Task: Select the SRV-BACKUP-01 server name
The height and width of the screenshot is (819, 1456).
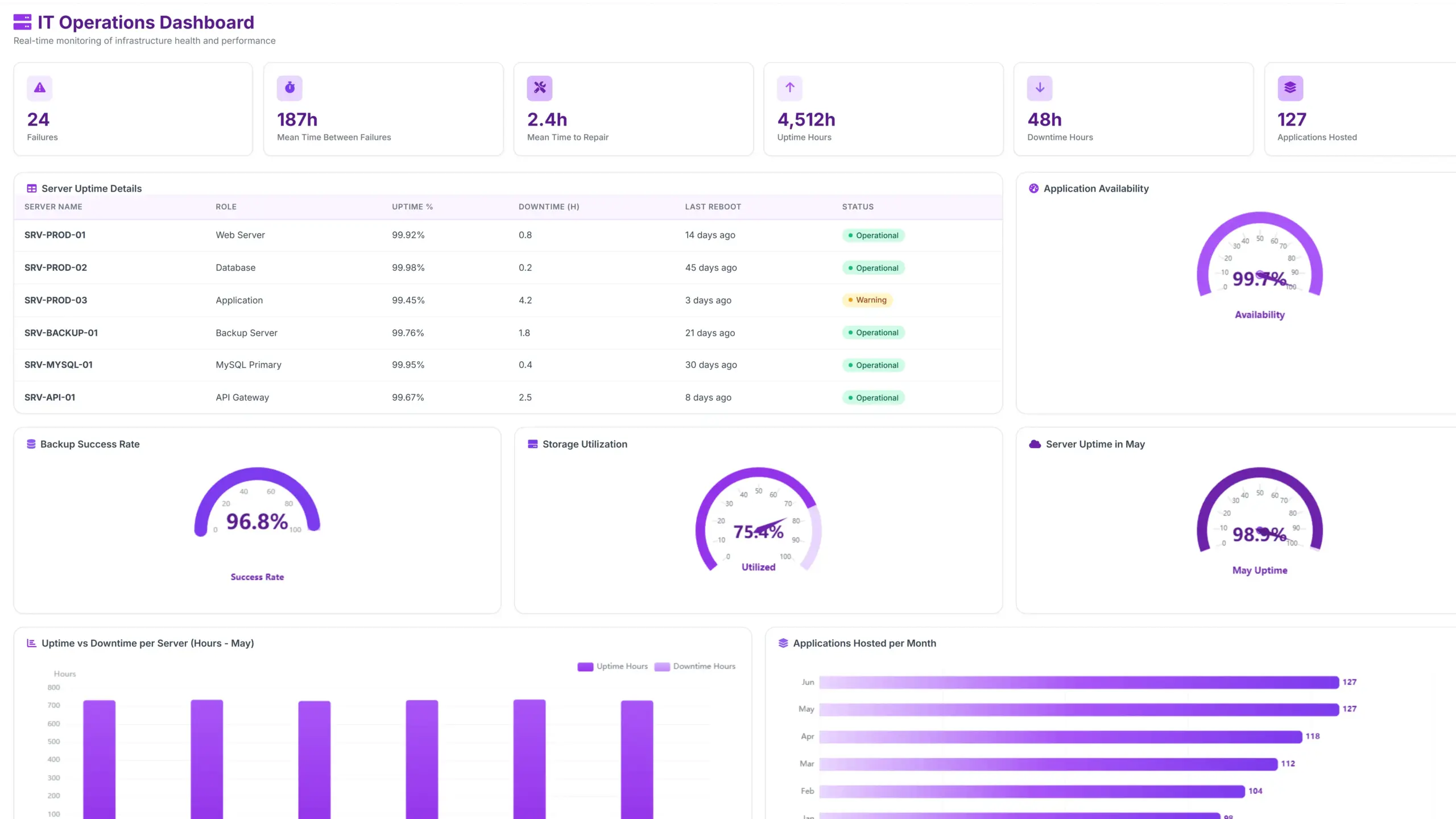Action: point(61,333)
